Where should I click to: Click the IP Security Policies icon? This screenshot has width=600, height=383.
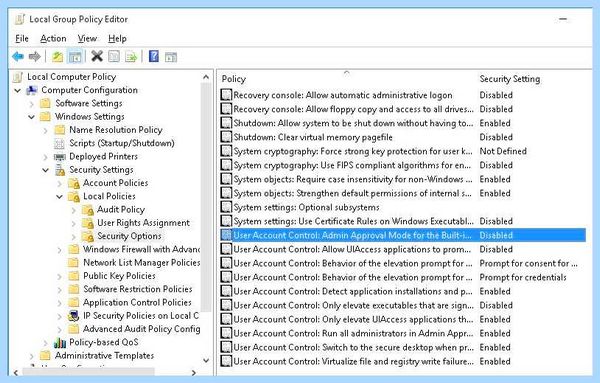coord(73,316)
